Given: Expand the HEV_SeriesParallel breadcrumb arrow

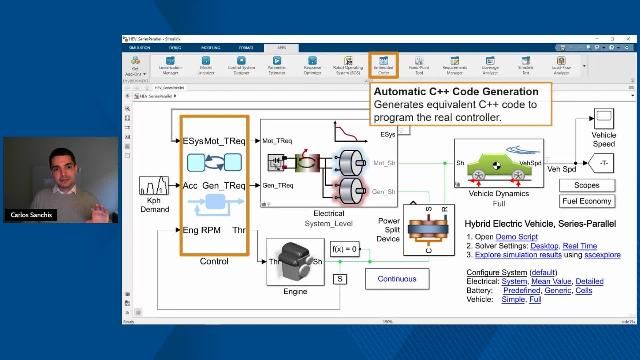Looking at the screenshot, I should [175, 96].
